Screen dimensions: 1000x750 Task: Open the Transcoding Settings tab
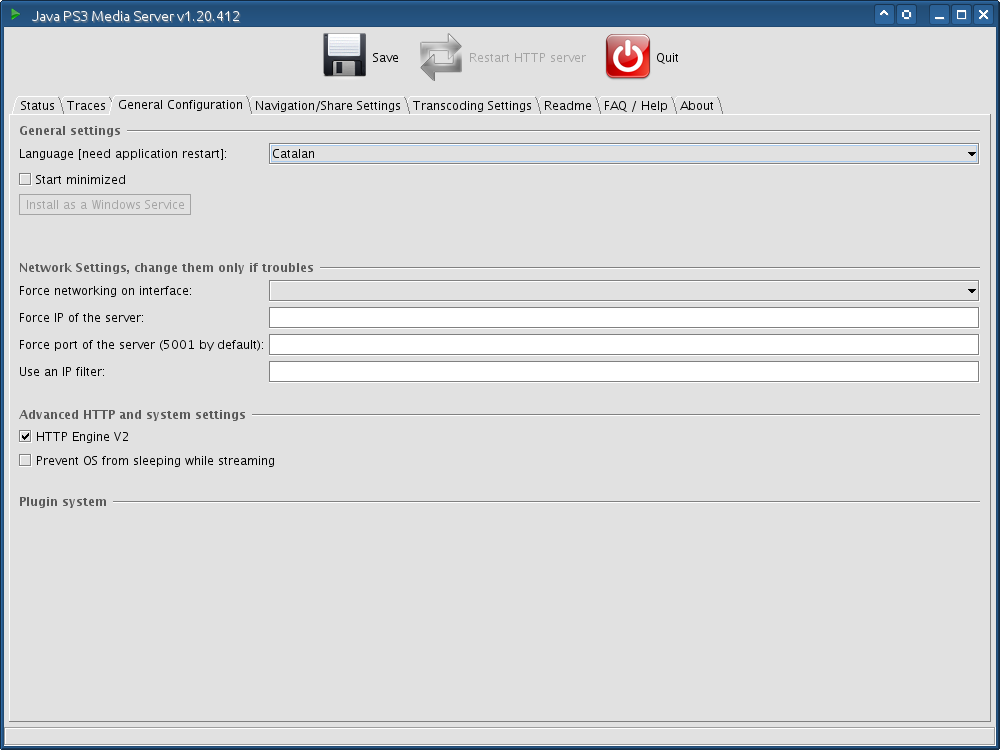pos(472,105)
